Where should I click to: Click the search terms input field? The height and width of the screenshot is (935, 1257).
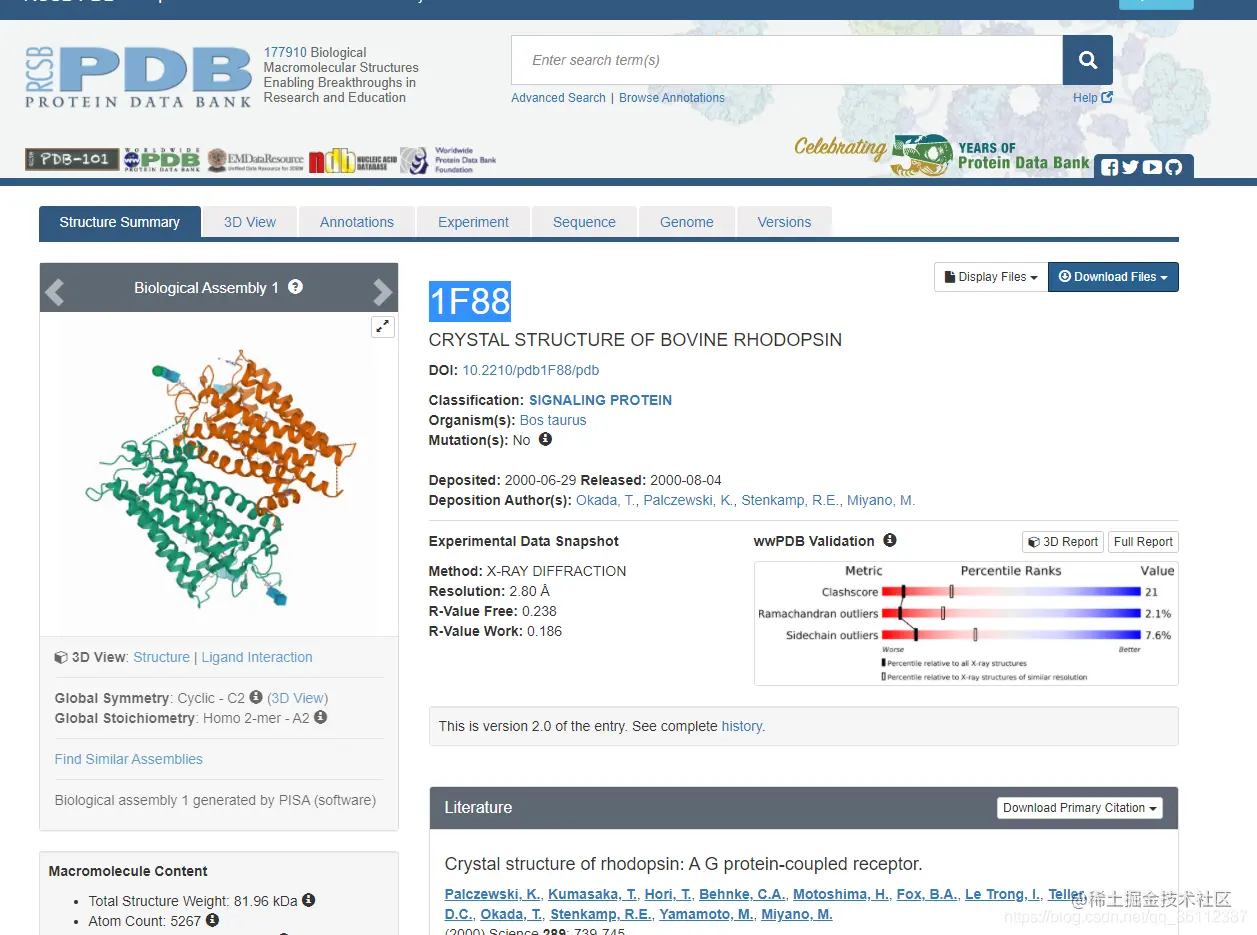pos(787,60)
